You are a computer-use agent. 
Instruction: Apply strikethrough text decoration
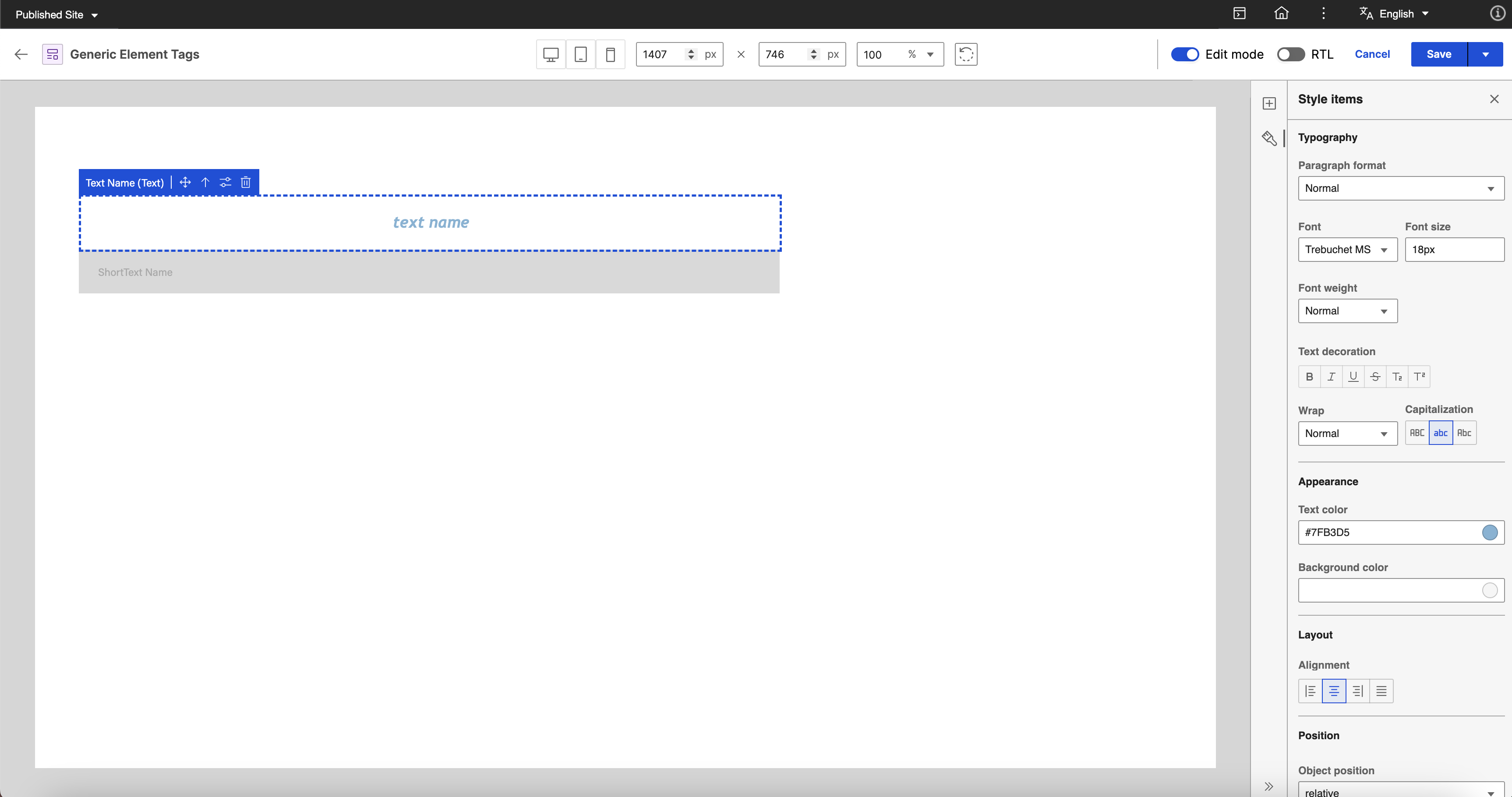click(1375, 377)
